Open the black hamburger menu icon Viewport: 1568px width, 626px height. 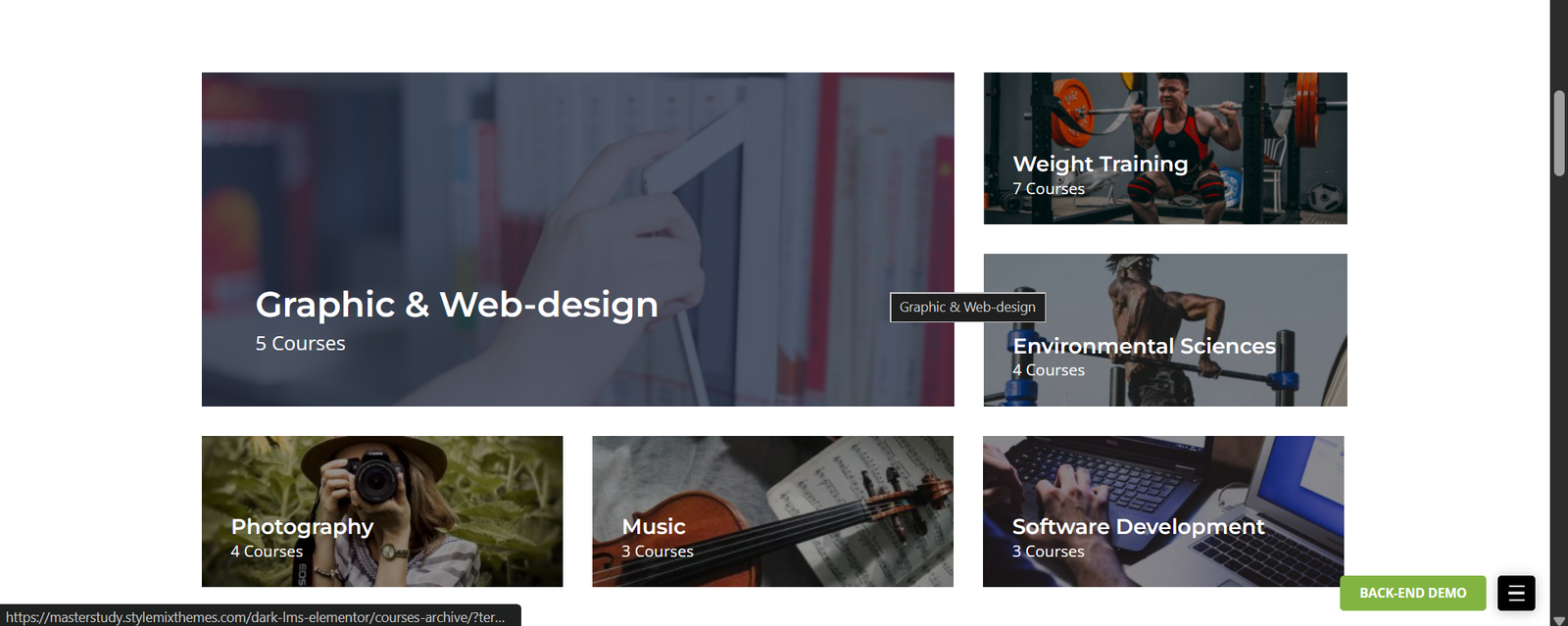tap(1516, 593)
